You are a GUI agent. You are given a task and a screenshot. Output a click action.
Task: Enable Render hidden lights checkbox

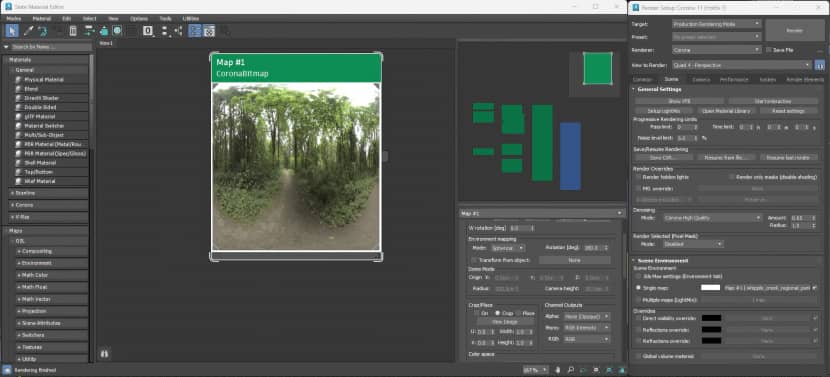(638, 177)
